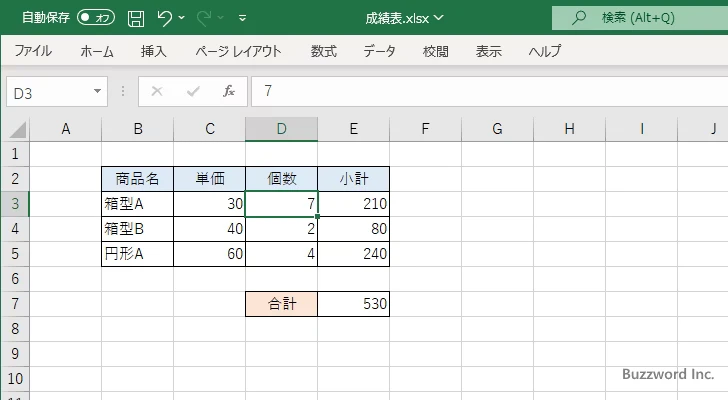Select column D header
This screenshot has height=400, width=728.
click(x=282, y=129)
